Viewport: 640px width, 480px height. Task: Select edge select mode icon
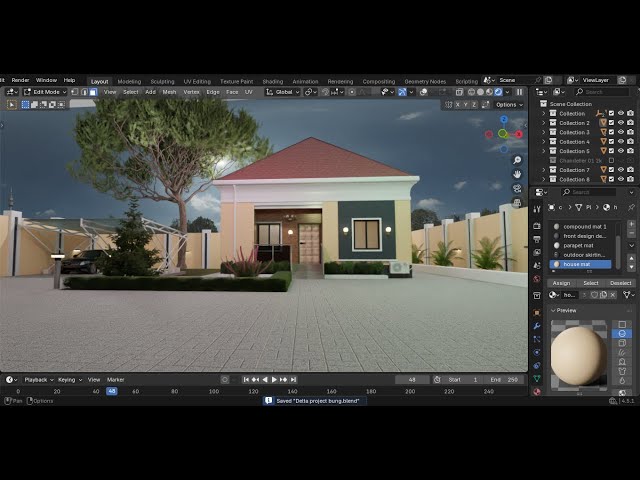coord(84,92)
